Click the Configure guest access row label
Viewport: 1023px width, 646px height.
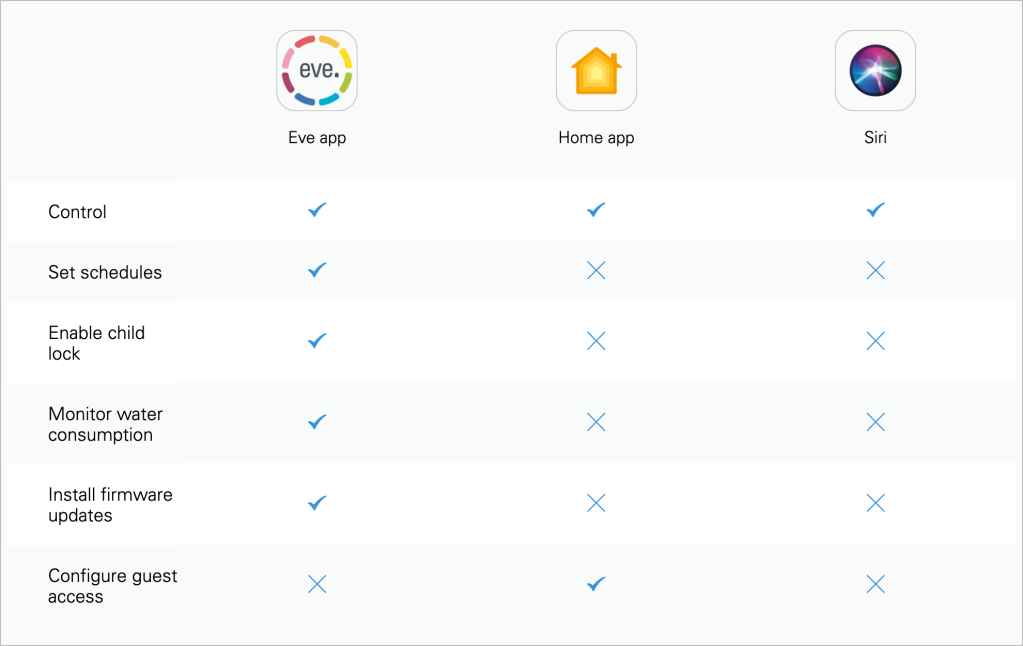click(x=112, y=586)
